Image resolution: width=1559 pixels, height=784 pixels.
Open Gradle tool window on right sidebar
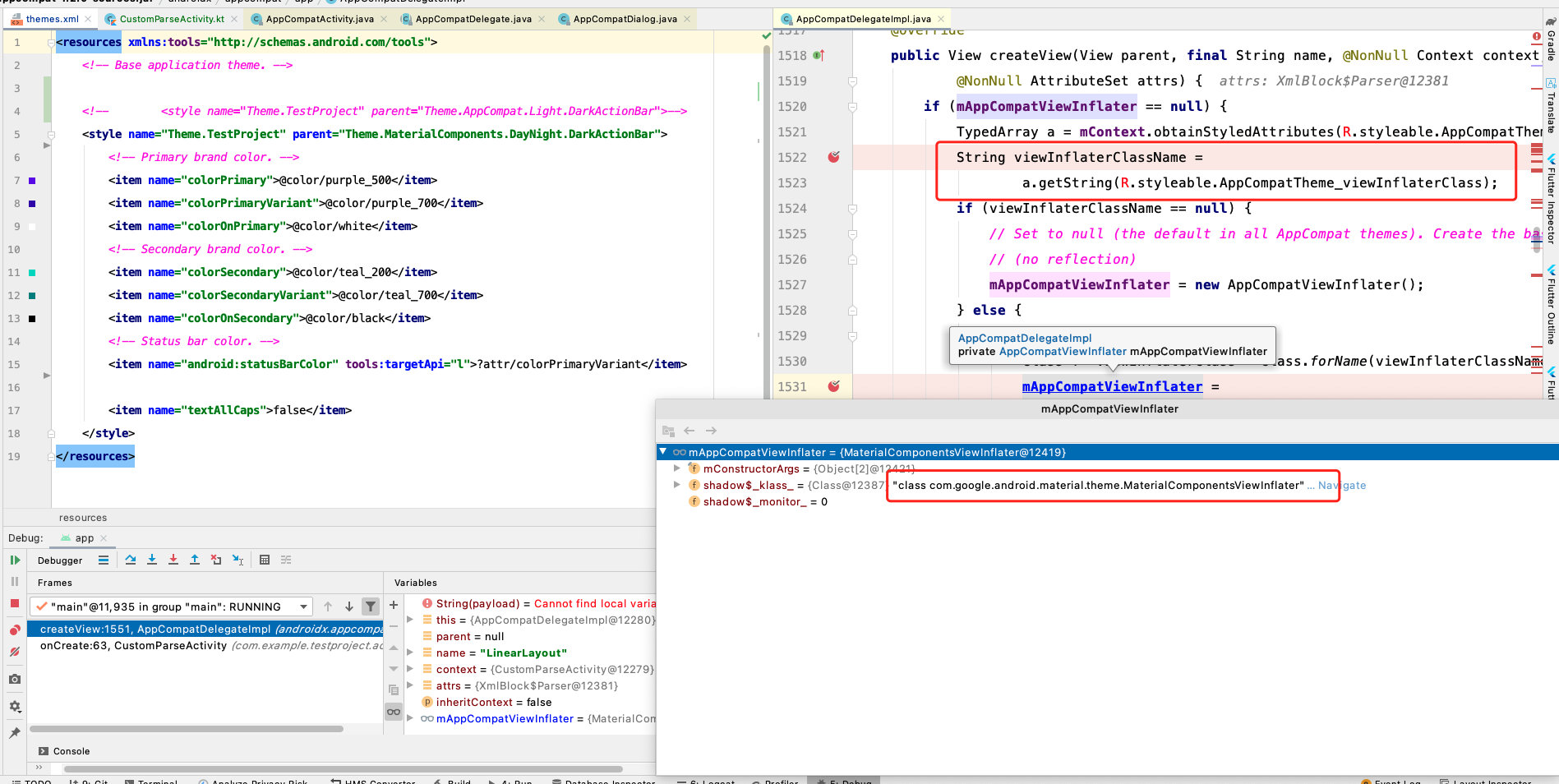point(1551,39)
